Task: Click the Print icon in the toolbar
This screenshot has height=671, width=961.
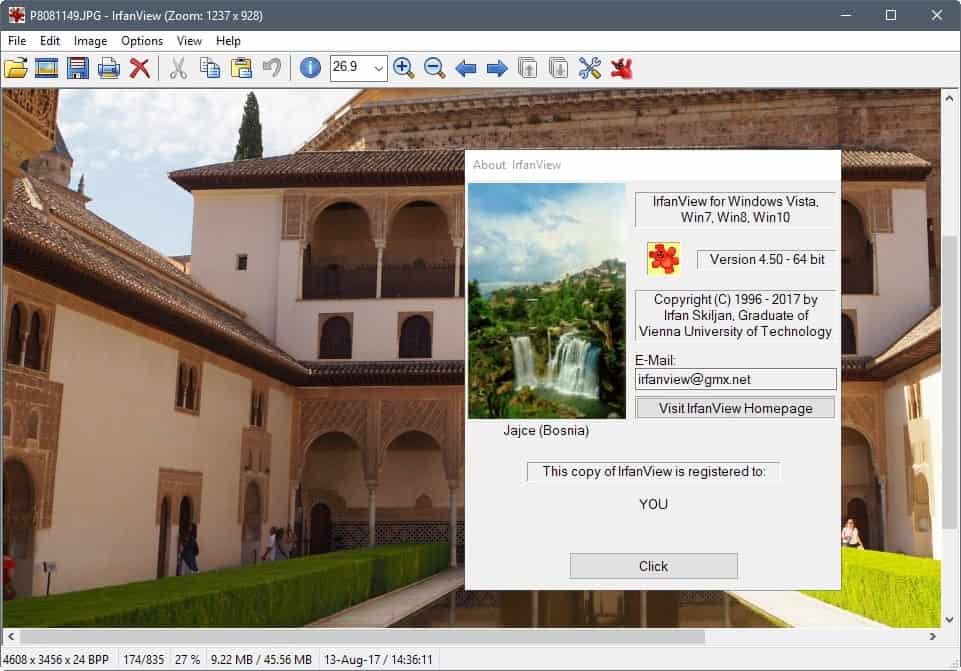Action: coord(108,68)
